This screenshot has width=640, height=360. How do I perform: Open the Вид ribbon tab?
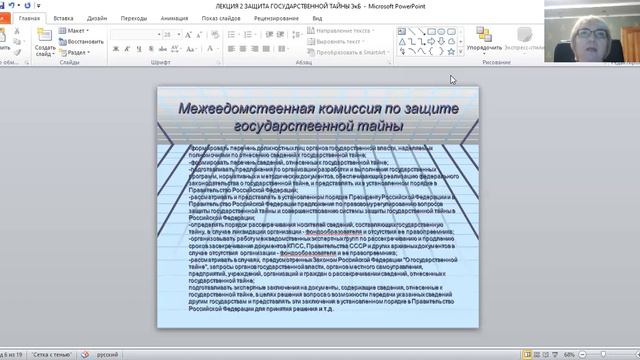pyautogui.click(x=317, y=18)
